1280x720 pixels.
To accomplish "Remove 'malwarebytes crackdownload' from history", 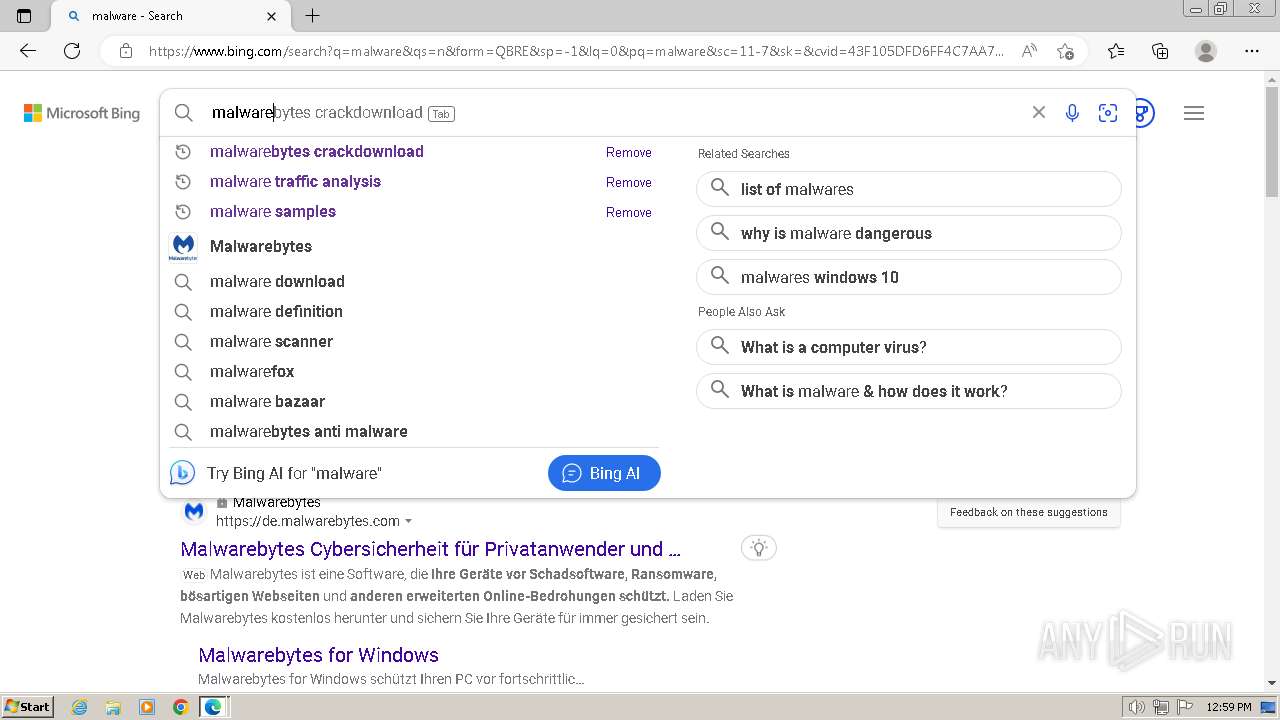I will [629, 153].
